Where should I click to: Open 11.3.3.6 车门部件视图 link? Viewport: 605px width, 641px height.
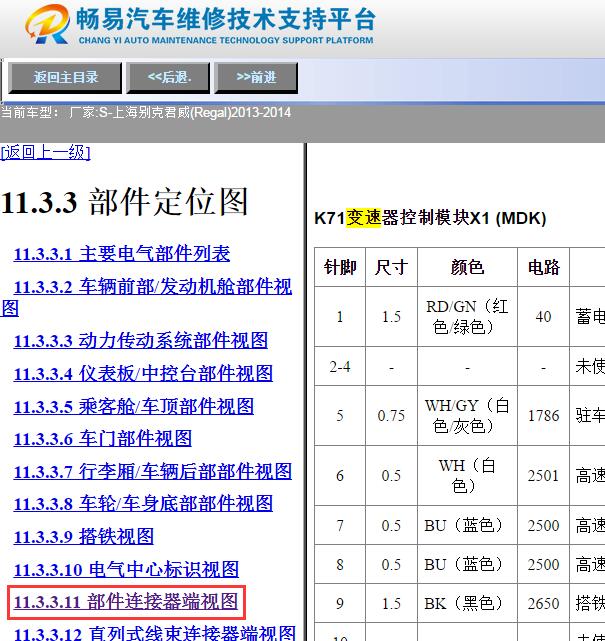pos(103,439)
